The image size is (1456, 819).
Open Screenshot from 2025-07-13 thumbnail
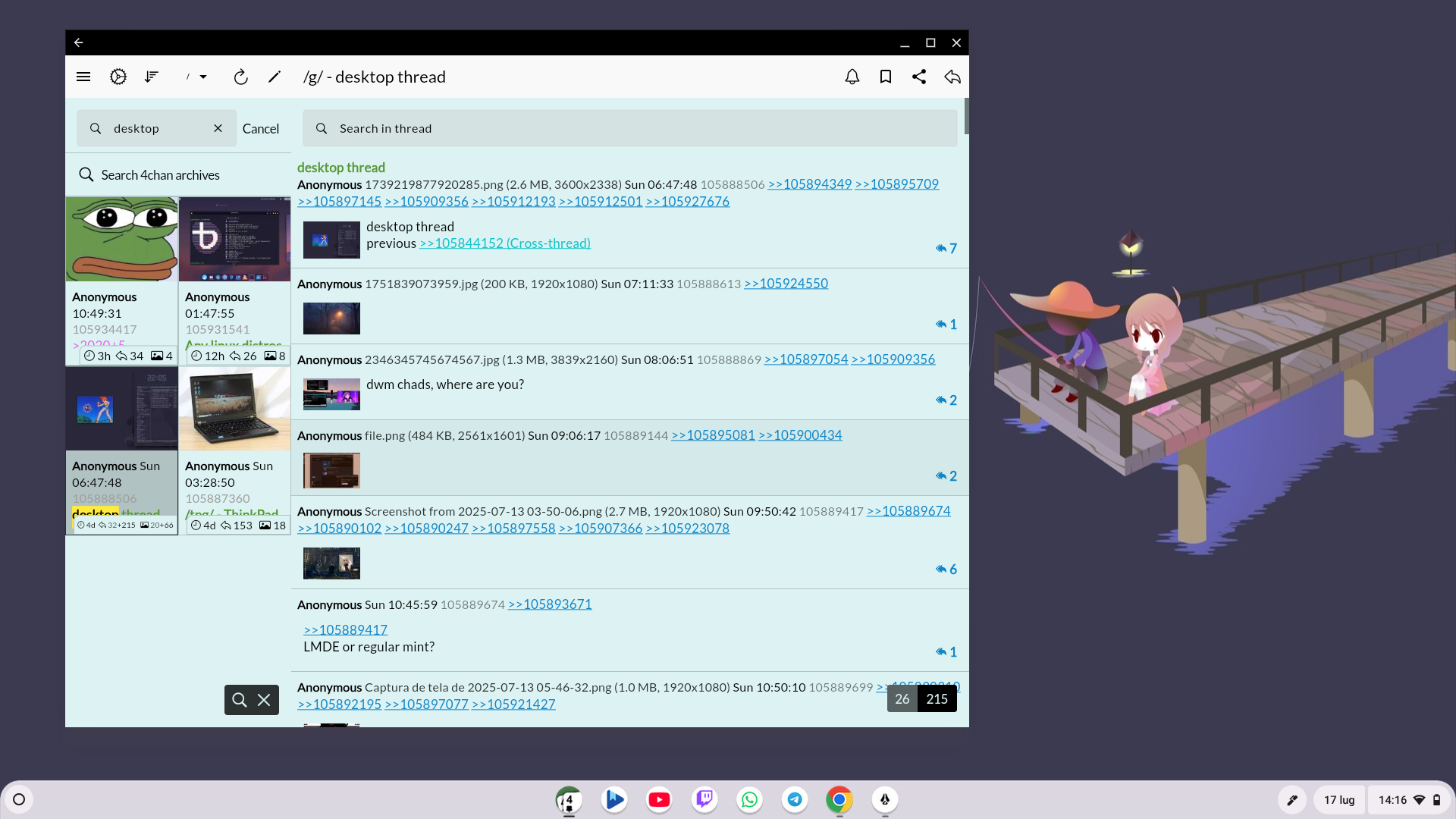coord(331,563)
